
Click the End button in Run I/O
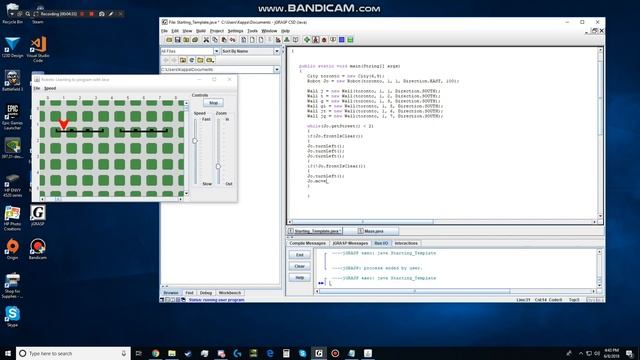(300, 255)
